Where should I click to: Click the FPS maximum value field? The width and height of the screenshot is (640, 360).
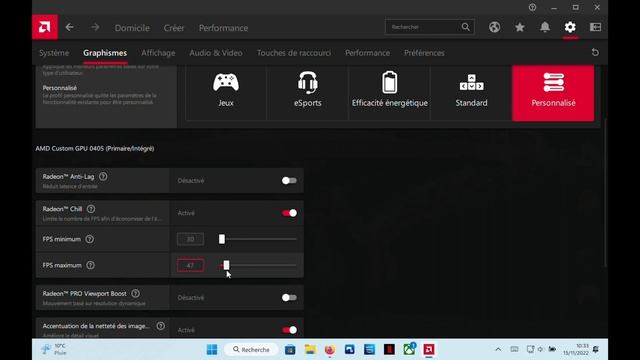(x=190, y=265)
